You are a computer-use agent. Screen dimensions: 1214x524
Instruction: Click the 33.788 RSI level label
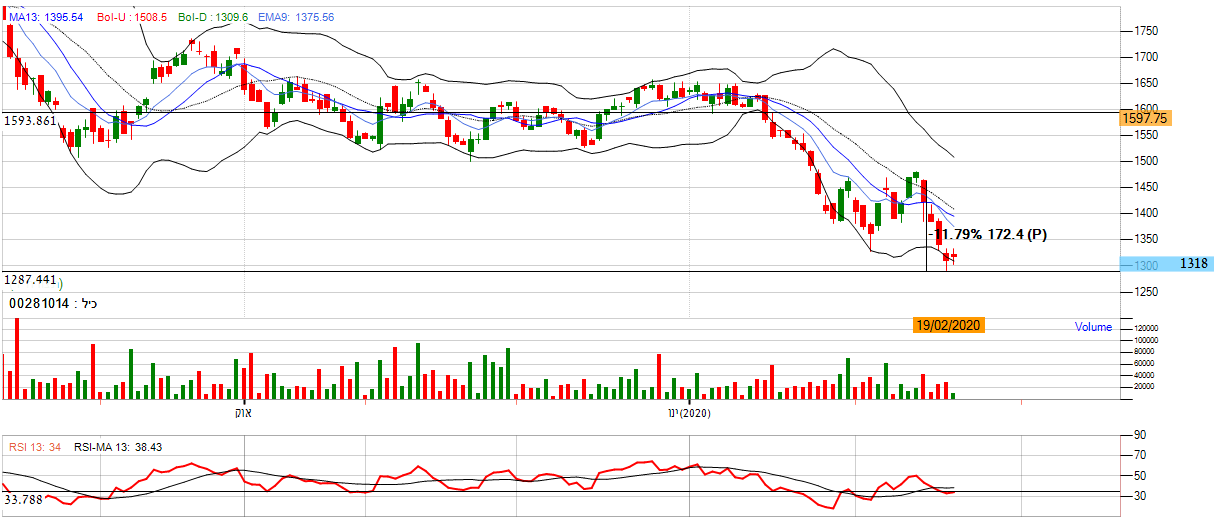point(24,498)
